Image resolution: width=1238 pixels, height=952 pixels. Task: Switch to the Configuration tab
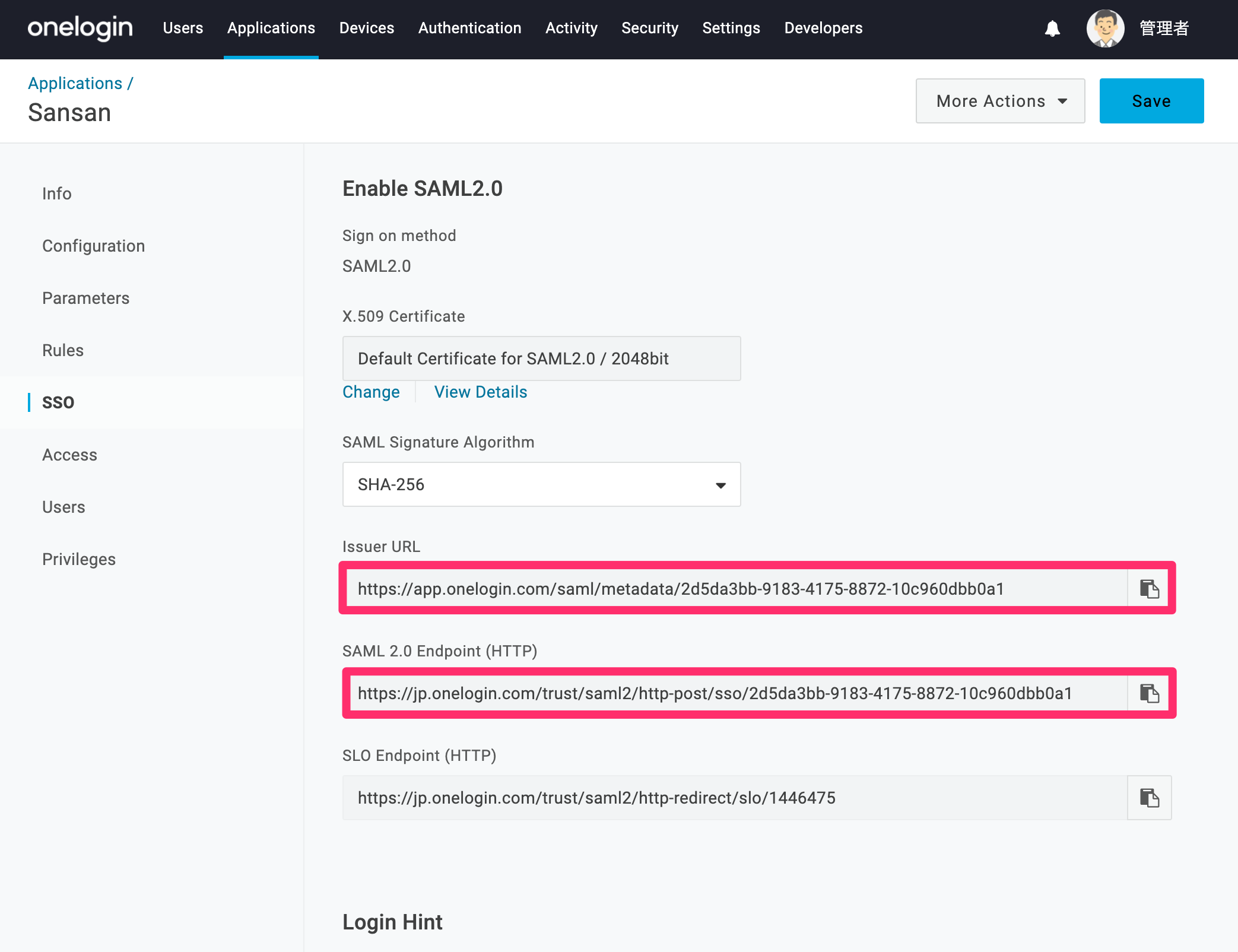pos(94,246)
